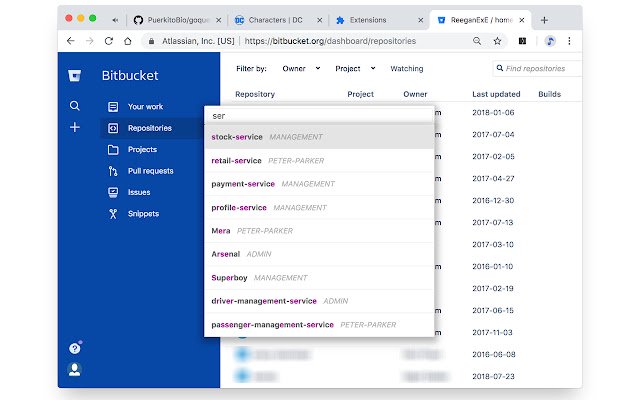Click the browser home icon
Viewport: 640px width, 400px height.
click(x=128, y=41)
